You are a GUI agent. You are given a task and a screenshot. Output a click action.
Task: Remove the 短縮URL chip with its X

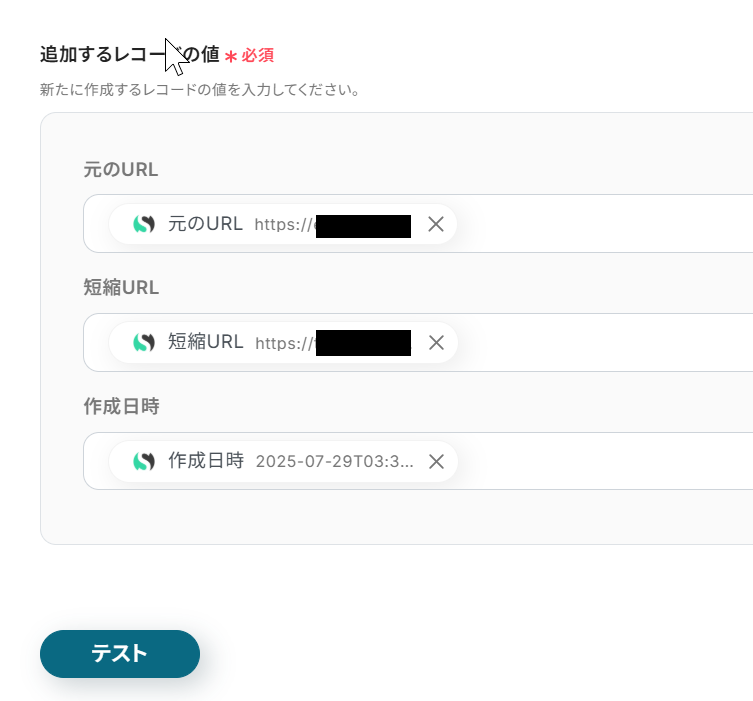[x=436, y=342]
